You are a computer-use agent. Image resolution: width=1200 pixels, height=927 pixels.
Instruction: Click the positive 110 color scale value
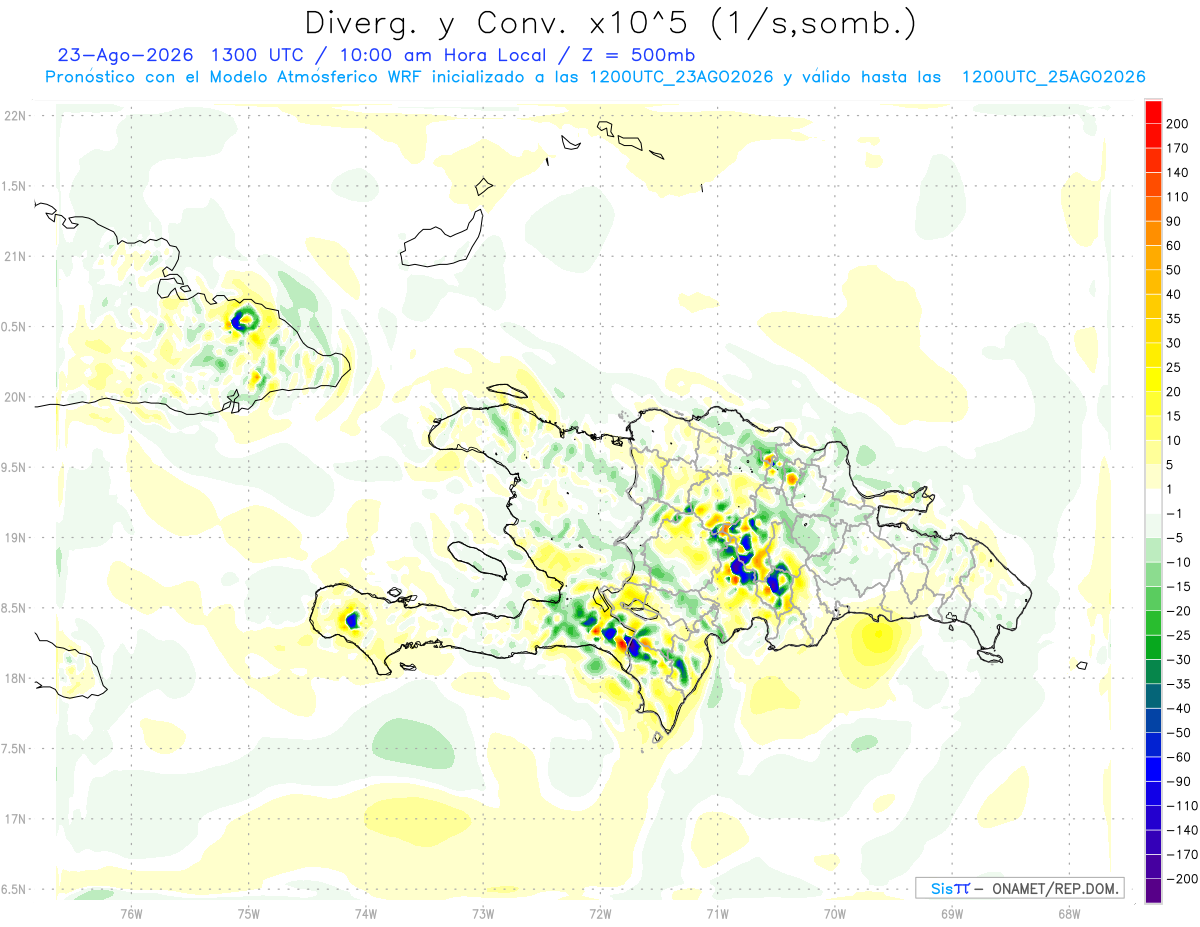[1177, 197]
